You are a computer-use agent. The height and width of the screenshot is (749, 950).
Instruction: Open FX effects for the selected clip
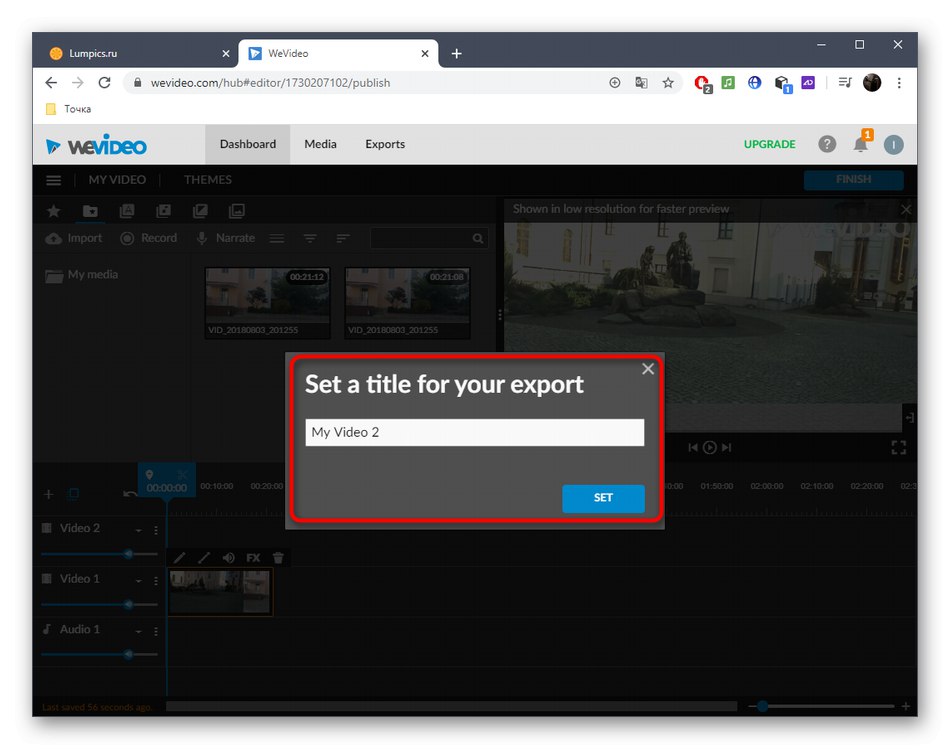253,557
